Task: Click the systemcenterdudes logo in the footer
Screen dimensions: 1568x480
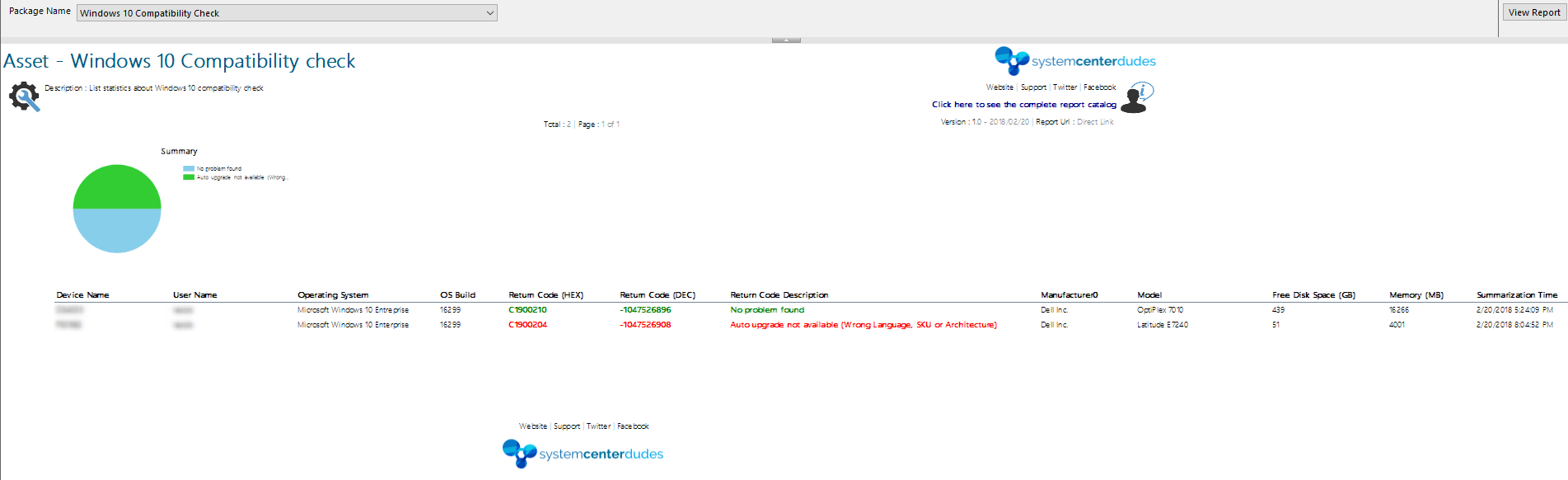Action: click(x=583, y=454)
